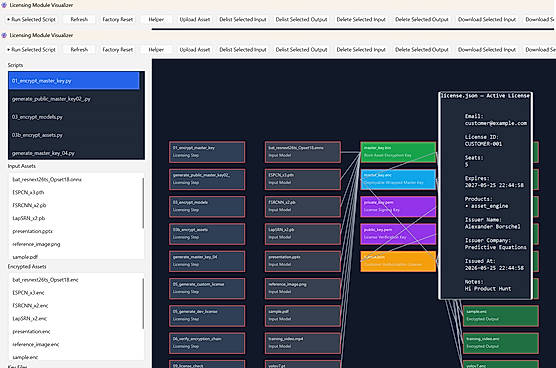Viewport: 556px width, 368px height.
Task: Click the ESPCN_x3.pth Input Model node
Action: [x=303, y=179]
